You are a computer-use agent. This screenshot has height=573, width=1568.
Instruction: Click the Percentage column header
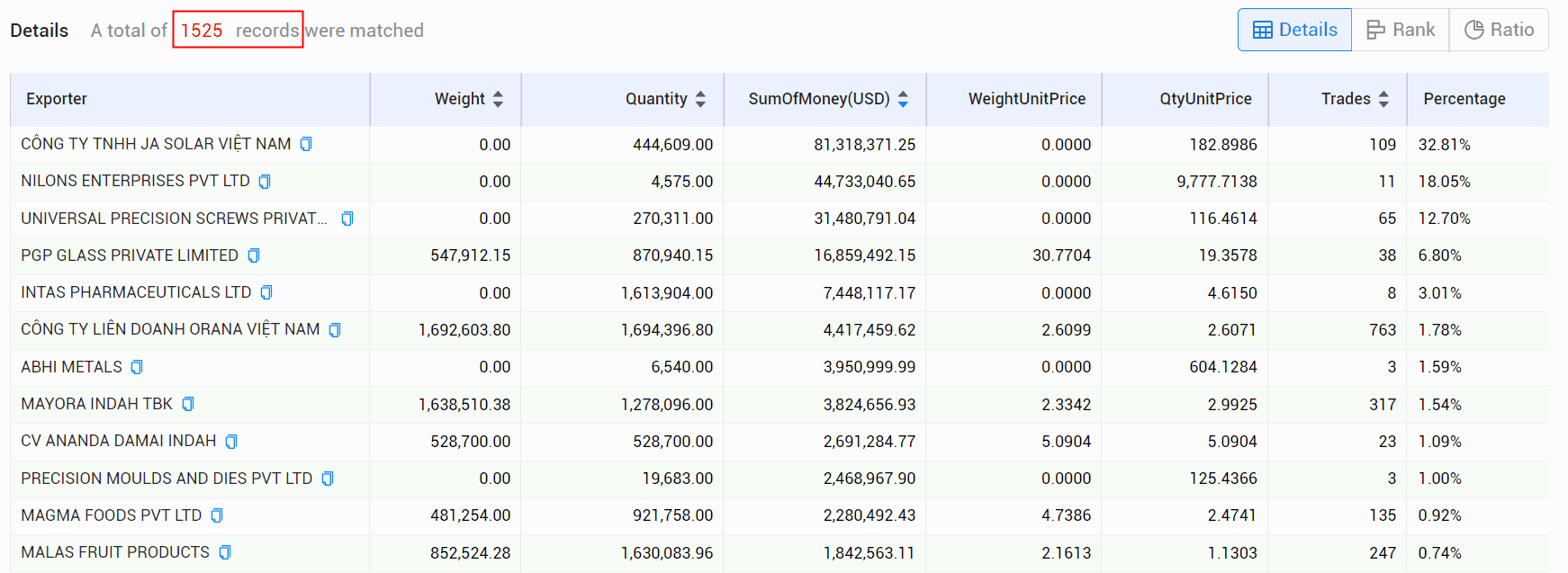click(1464, 99)
